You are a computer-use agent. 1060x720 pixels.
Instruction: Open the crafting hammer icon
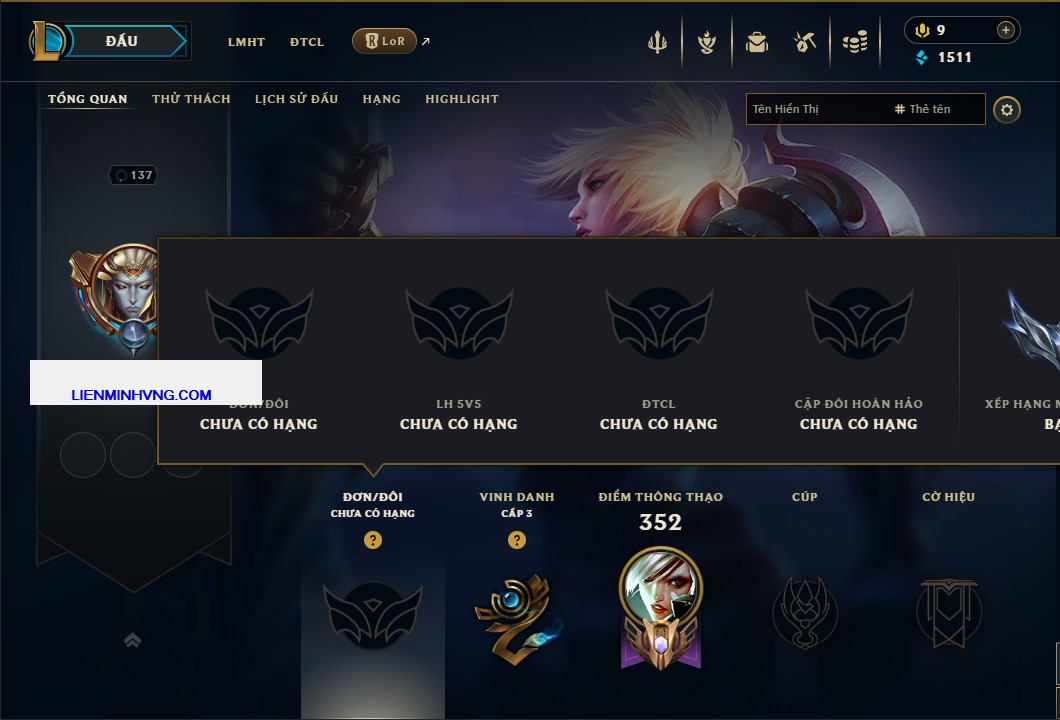(804, 43)
